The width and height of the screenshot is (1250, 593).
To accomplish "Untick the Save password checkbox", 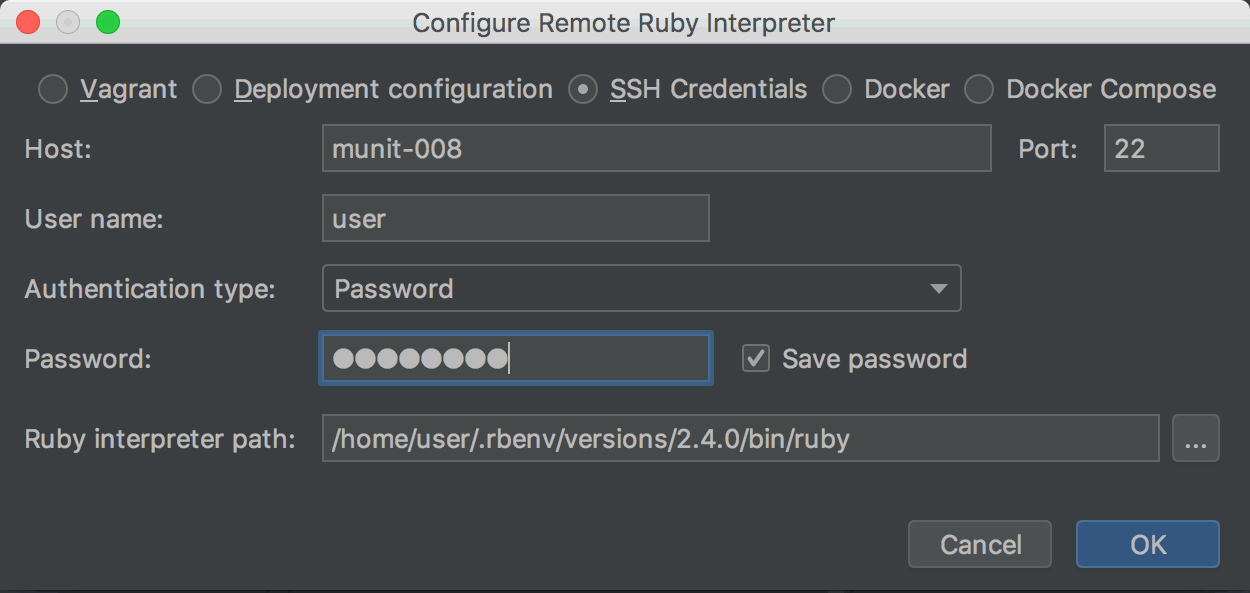I will (756, 359).
